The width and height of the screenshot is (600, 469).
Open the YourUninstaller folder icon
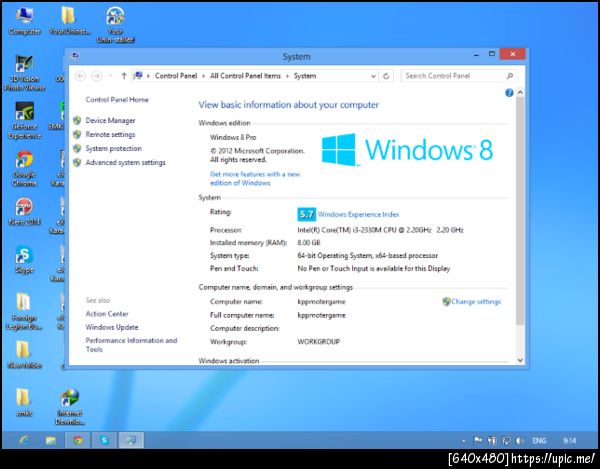(x=69, y=21)
